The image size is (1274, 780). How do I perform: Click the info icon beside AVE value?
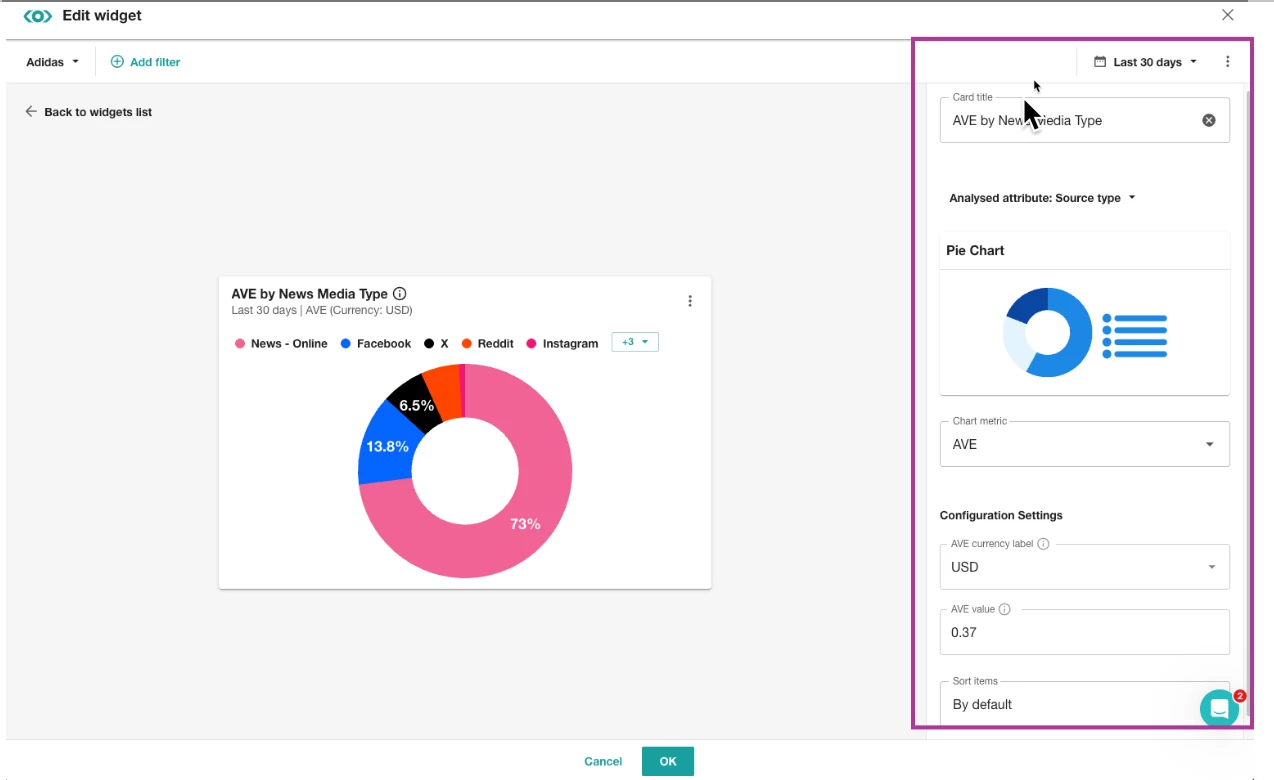[1005, 609]
